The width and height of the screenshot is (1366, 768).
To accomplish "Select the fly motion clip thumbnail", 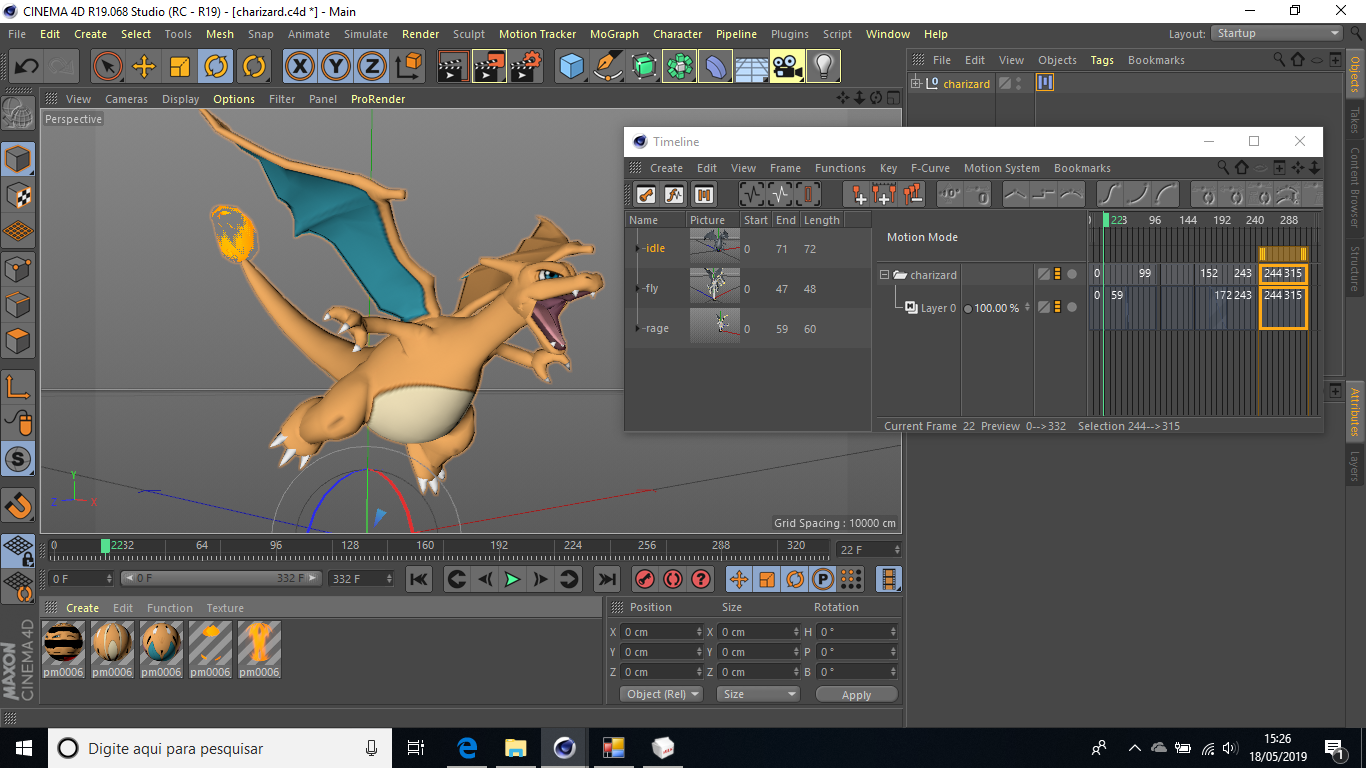I will pos(715,288).
